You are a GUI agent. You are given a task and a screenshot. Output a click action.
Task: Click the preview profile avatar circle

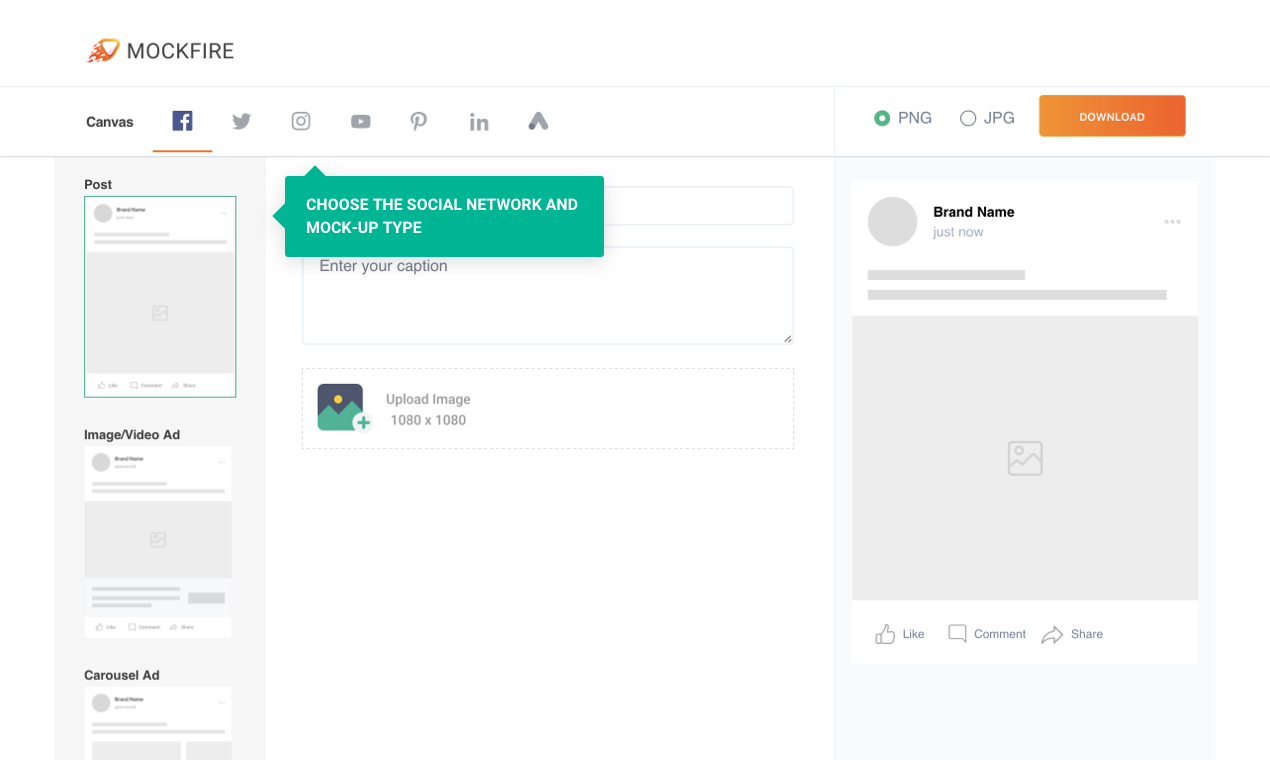(x=892, y=221)
